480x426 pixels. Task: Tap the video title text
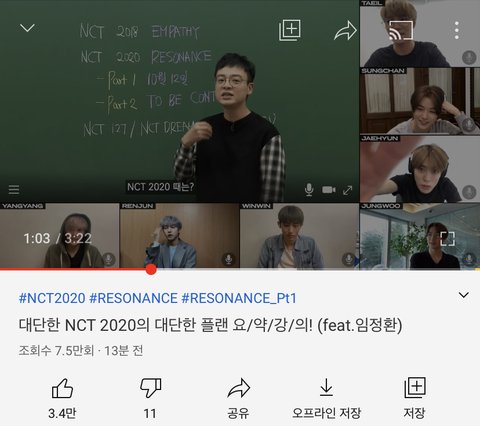[x=210, y=325]
